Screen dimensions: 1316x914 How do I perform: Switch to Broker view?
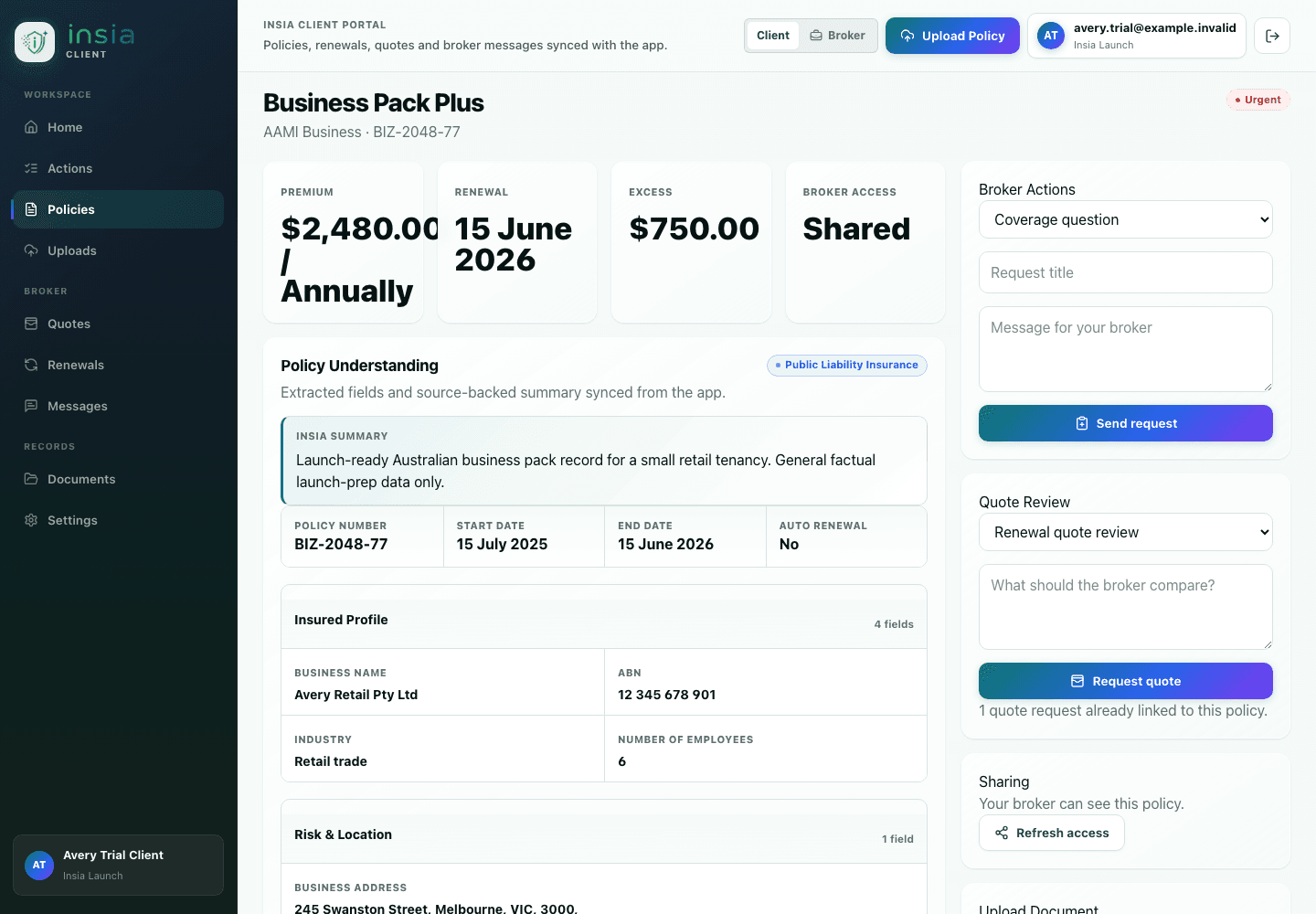[x=838, y=36]
